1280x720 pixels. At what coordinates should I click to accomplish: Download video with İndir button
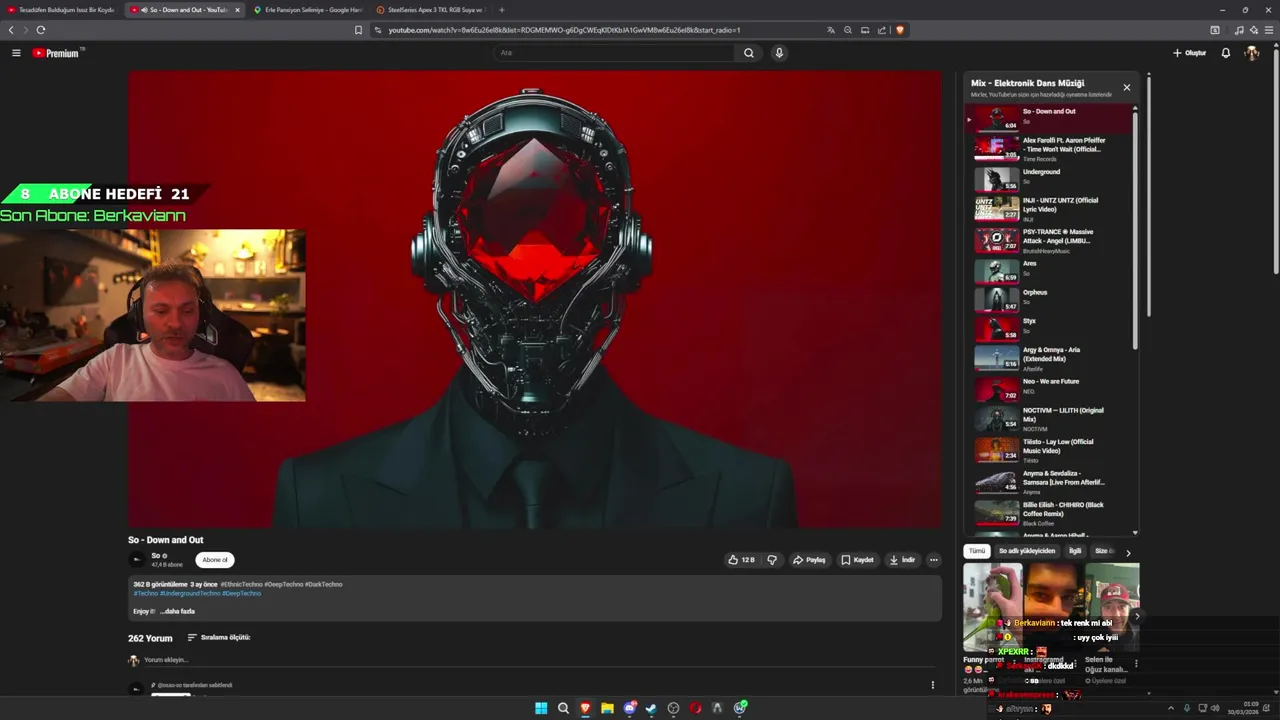click(902, 560)
